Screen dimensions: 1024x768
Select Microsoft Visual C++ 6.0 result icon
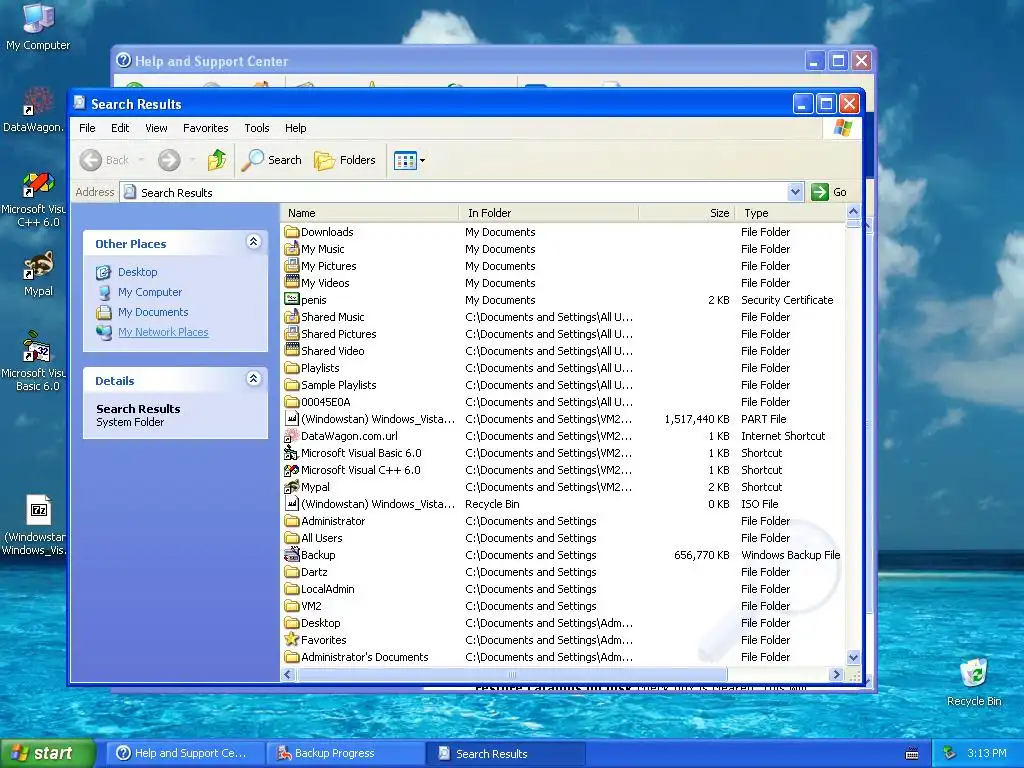pos(291,470)
